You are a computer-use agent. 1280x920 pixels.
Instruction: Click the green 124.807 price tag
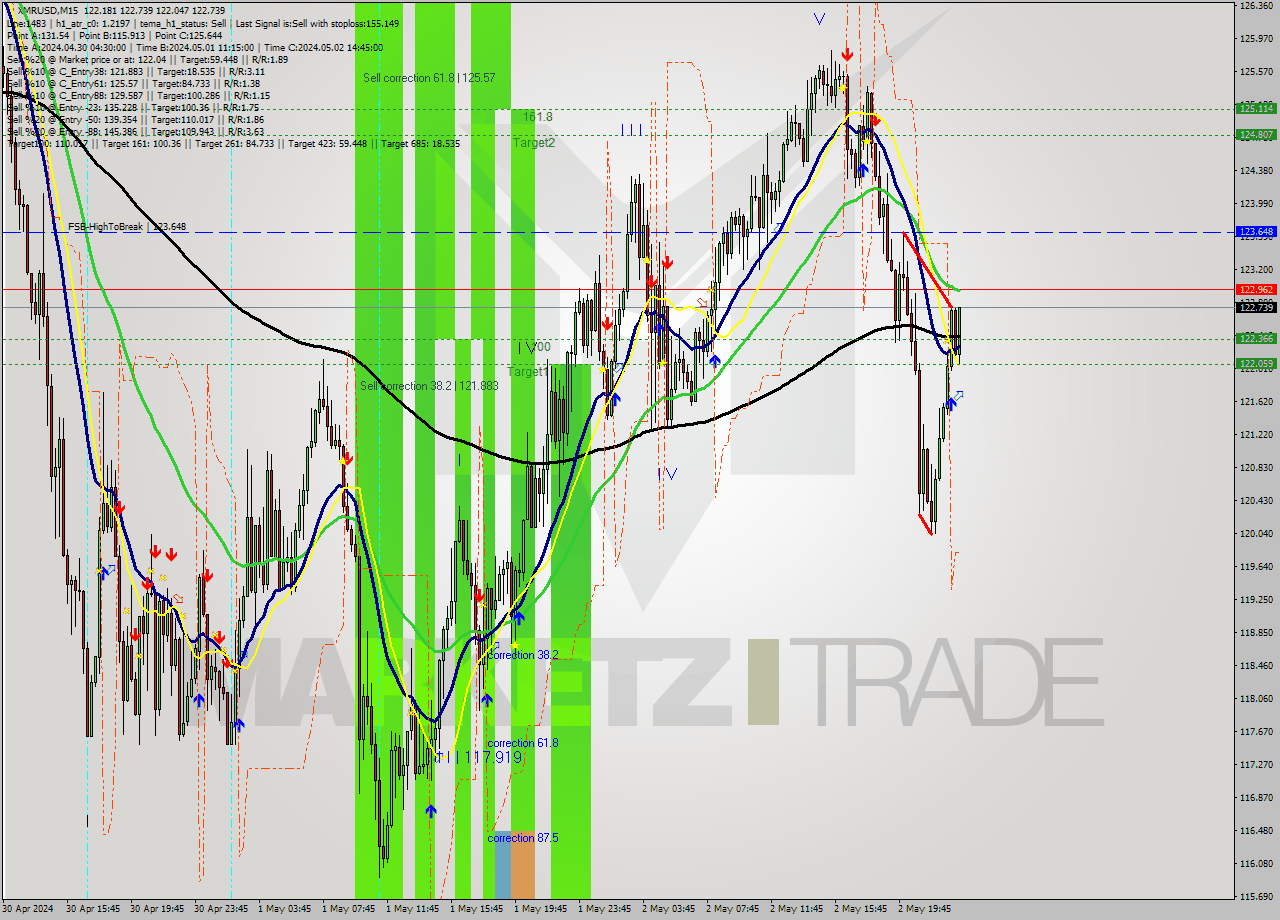click(x=1256, y=134)
